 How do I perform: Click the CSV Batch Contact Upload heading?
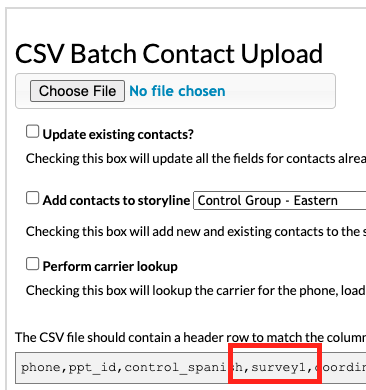(x=169, y=53)
